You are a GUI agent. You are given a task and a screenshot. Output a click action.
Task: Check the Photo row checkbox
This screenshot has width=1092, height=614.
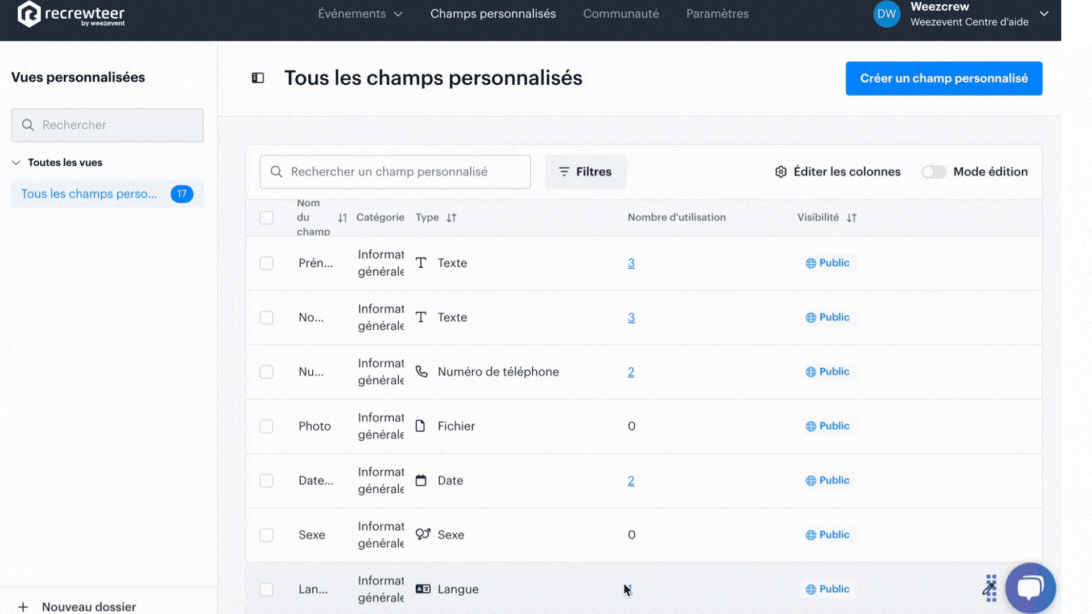point(266,426)
